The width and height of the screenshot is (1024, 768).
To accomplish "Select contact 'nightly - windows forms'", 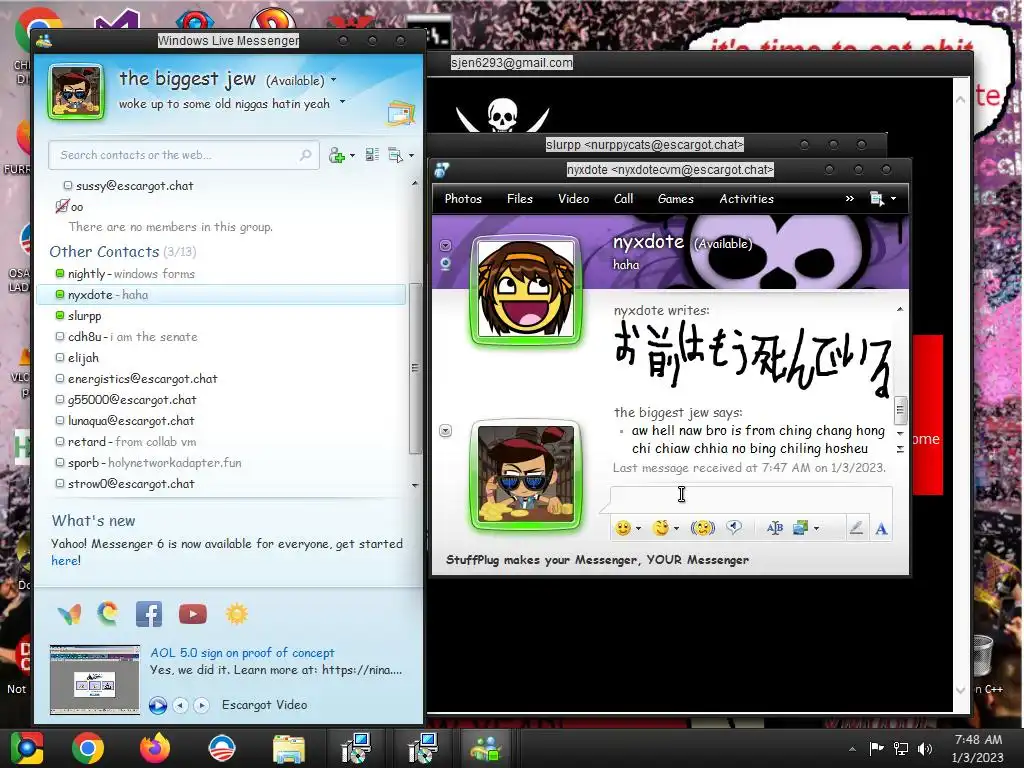I will click(221, 274).
